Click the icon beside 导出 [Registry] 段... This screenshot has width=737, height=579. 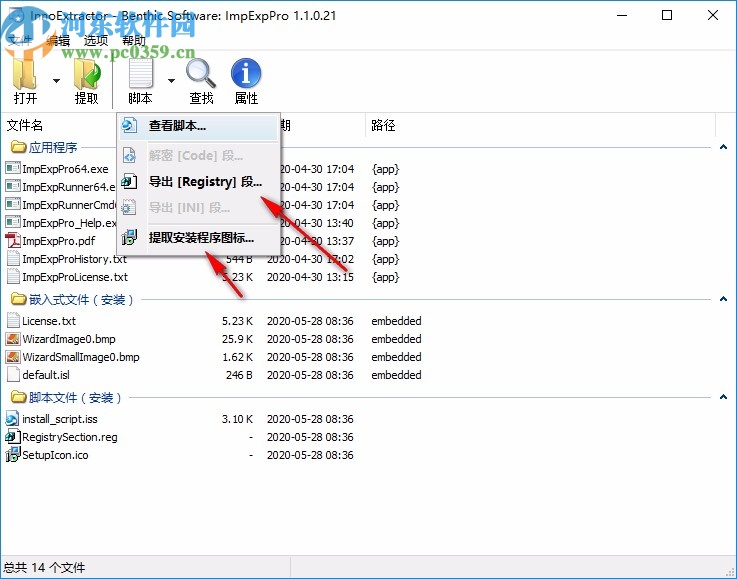click(x=129, y=182)
